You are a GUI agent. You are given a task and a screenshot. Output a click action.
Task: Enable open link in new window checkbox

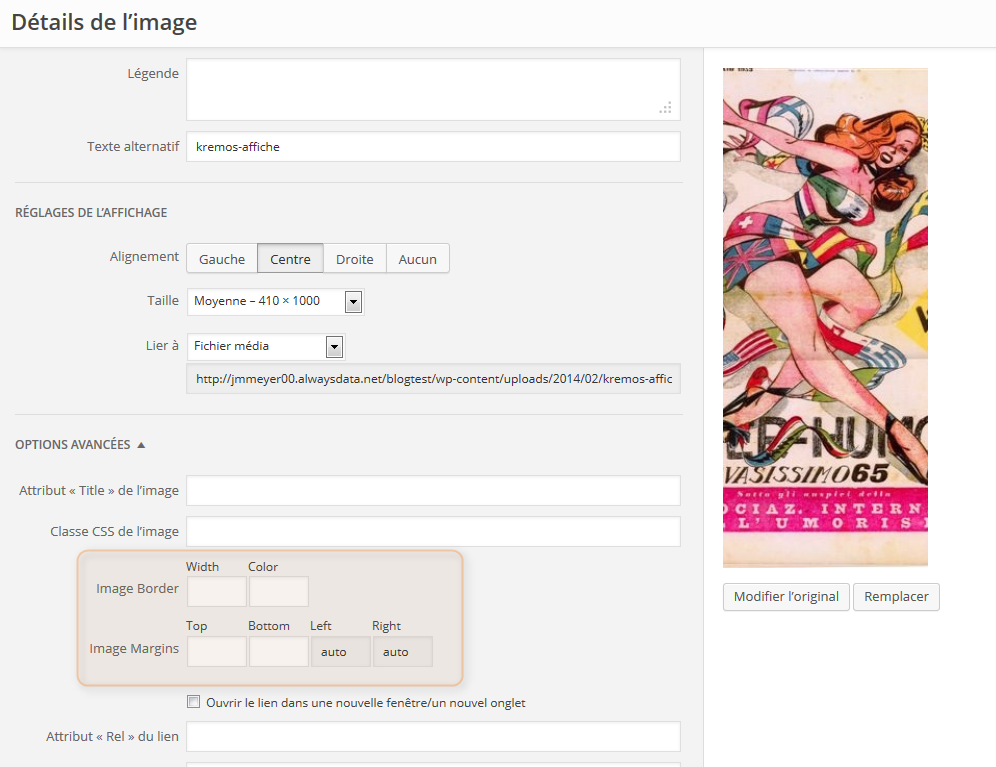tap(194, 702)
